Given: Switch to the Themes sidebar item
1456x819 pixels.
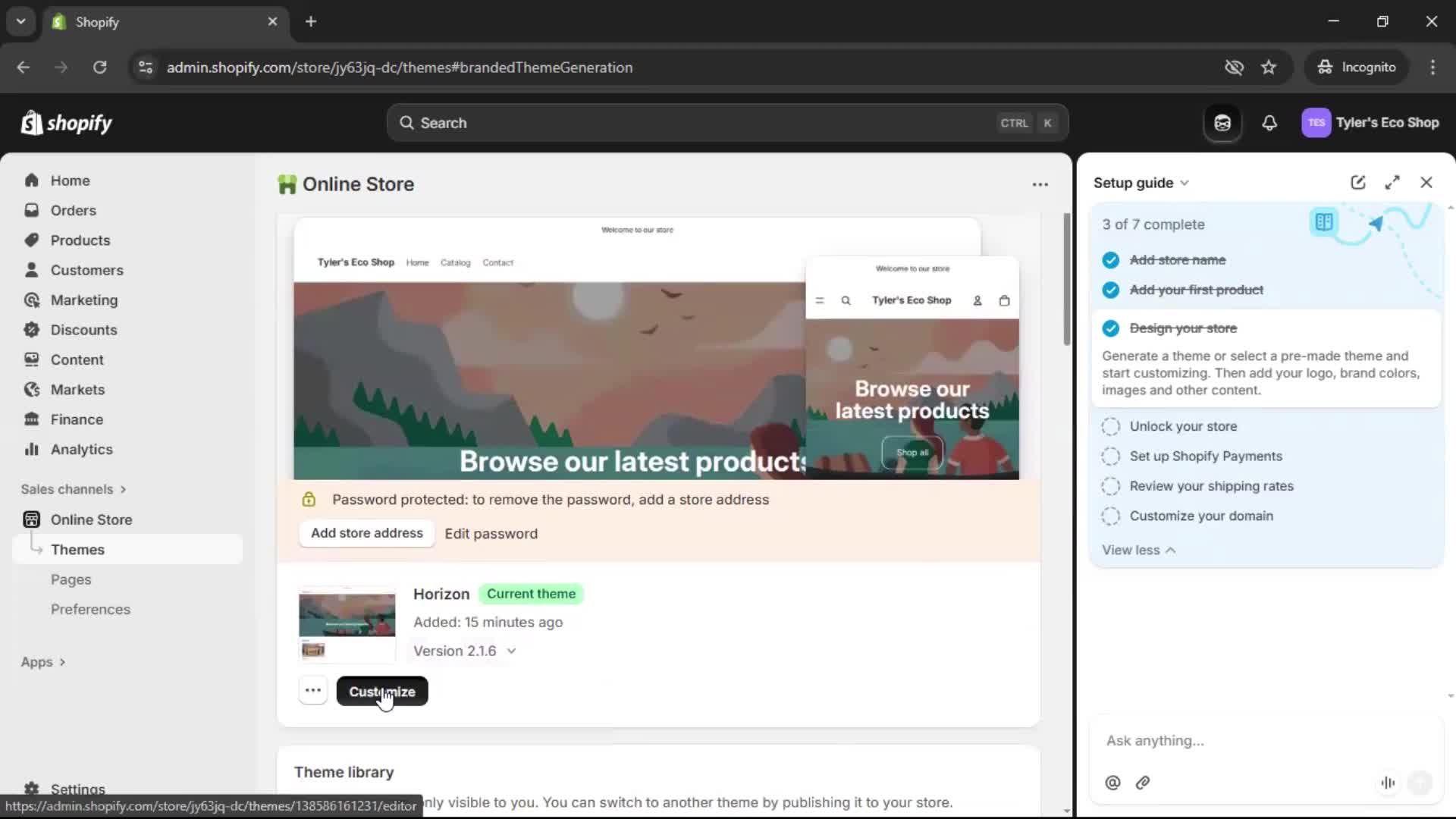Looking at the screenshot, I should coord(78,549).
